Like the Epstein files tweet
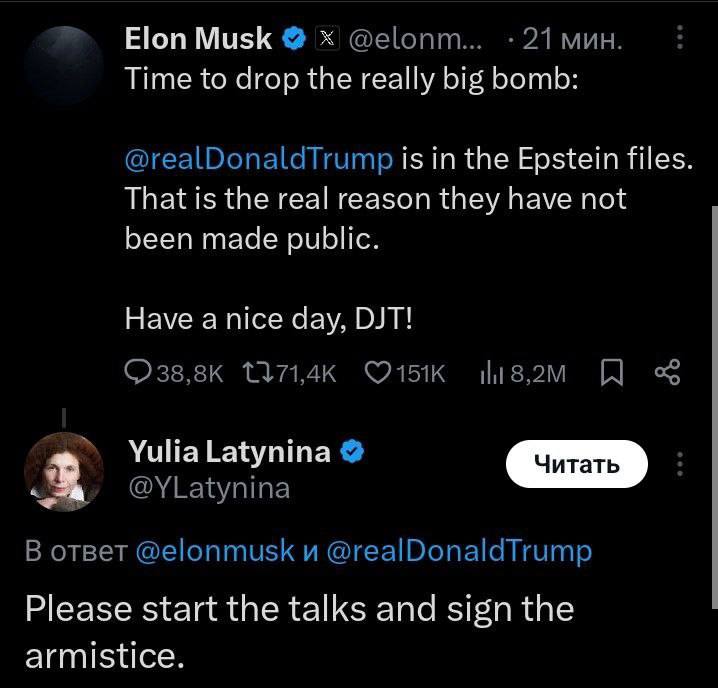 pyautogui.click(x=377, y=373)
